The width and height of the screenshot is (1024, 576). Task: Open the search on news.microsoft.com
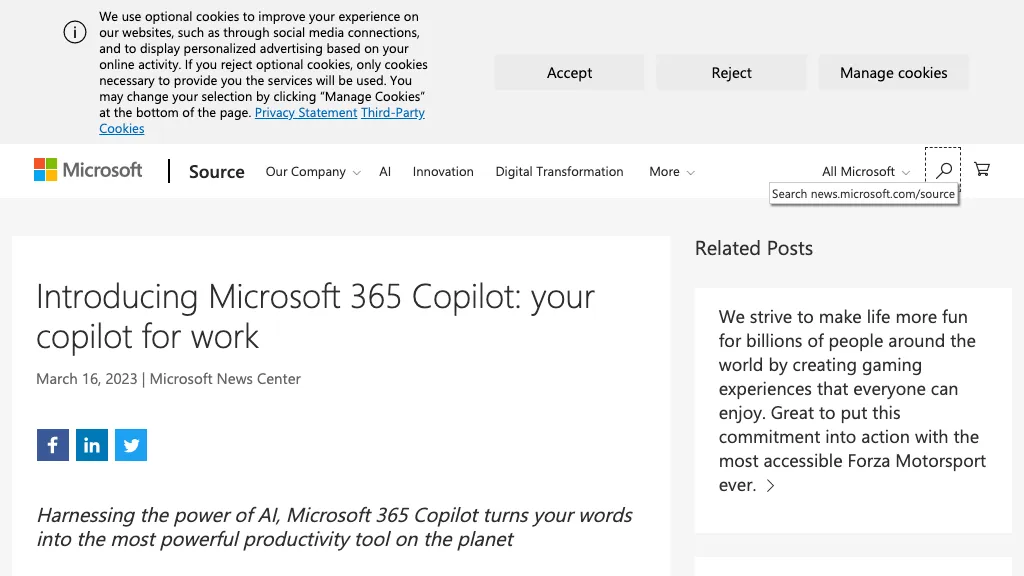pos(943,170)
